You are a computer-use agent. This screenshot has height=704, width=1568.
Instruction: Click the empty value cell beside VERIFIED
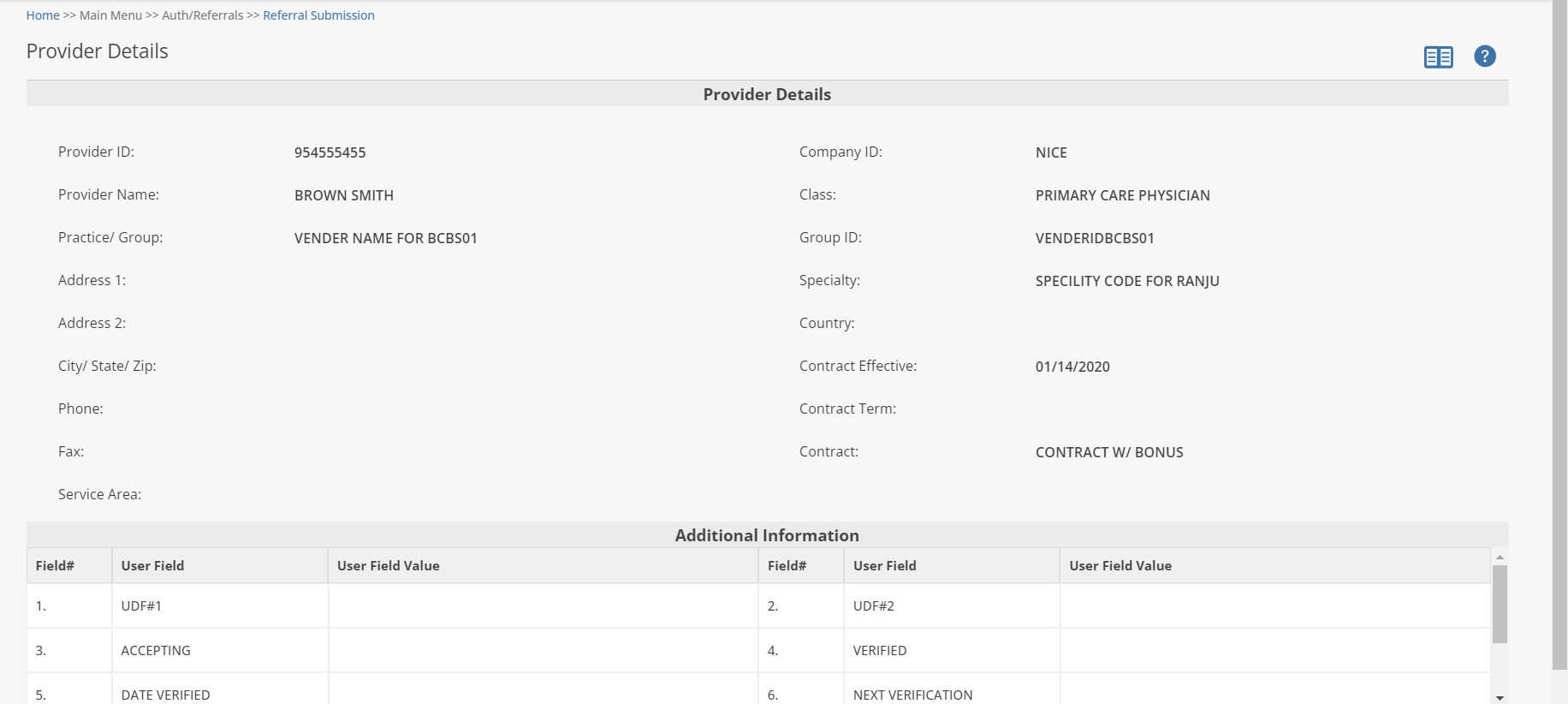click(1274, 651)
